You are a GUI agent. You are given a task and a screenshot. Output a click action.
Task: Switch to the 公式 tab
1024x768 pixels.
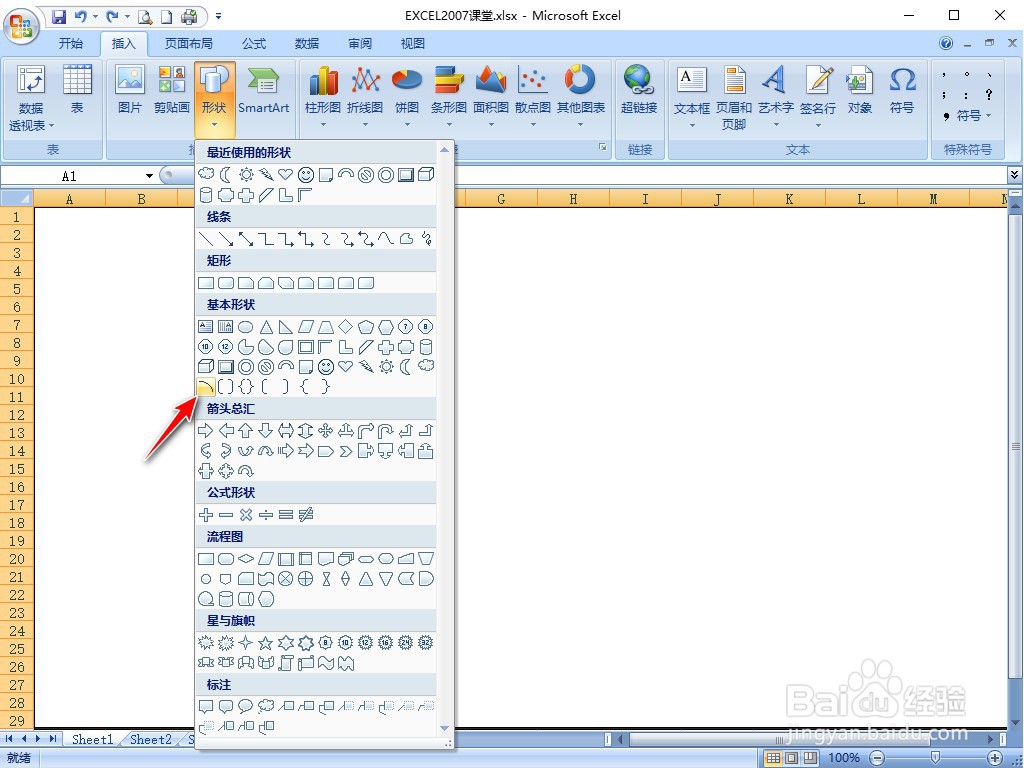pos(254,43)
